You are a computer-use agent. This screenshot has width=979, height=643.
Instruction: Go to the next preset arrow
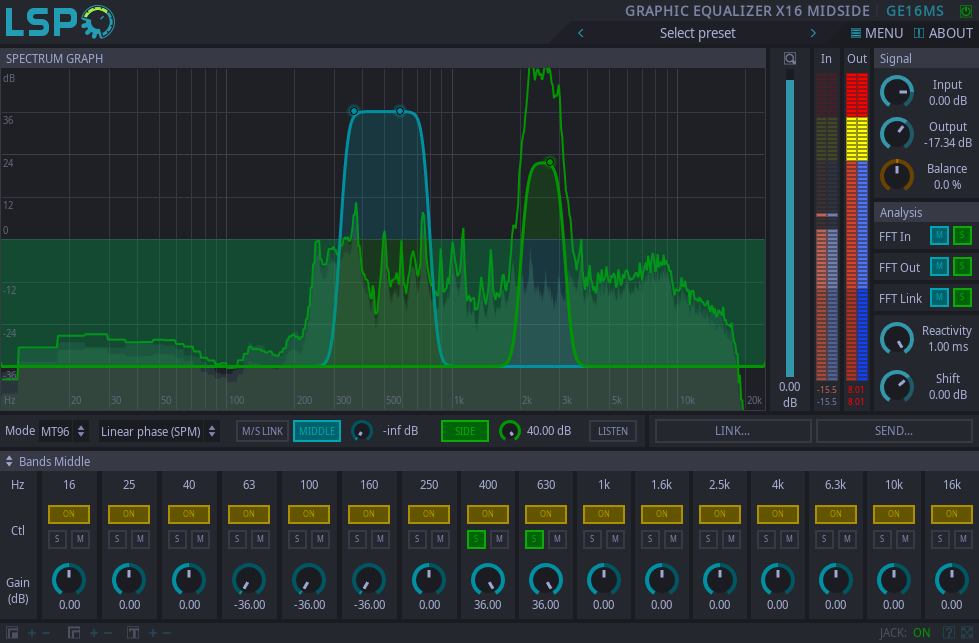tap(813, 33)
